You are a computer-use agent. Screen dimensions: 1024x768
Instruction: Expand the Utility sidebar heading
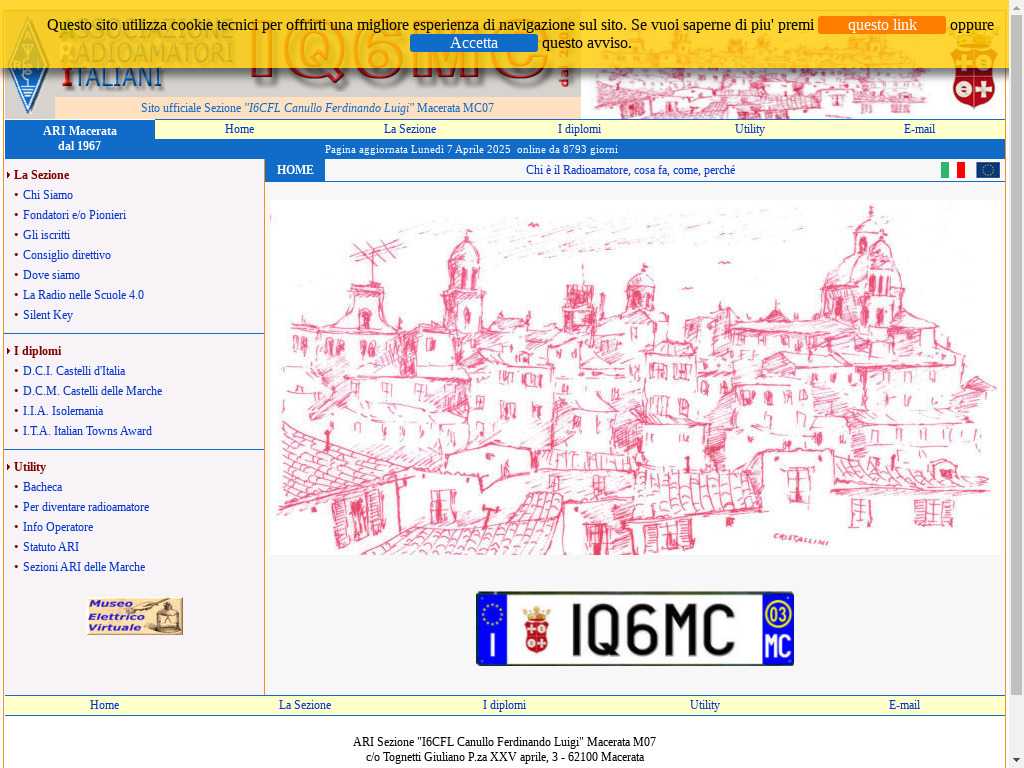29,467
